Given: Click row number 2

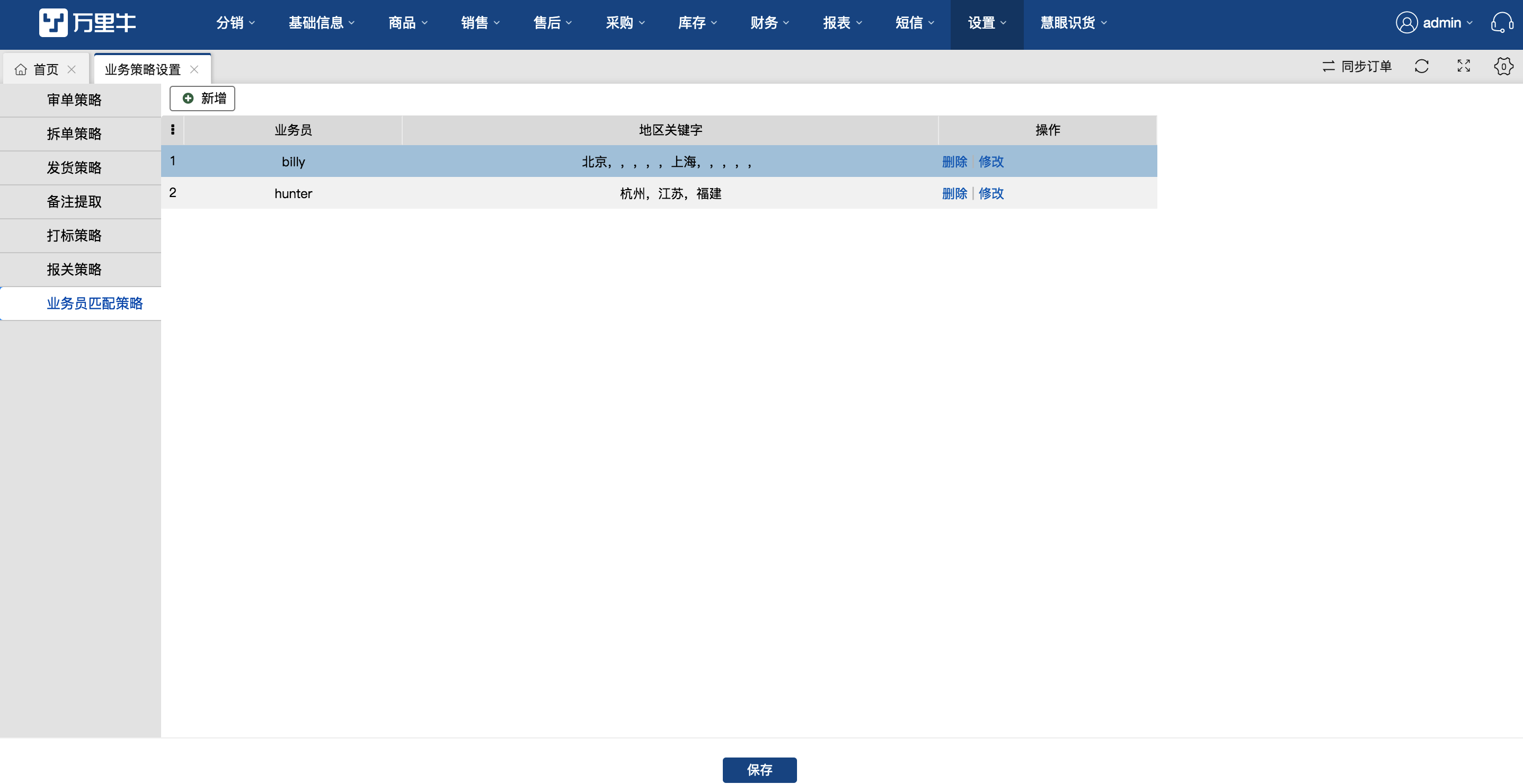Looking at the screenshot, I should (173, 193).
